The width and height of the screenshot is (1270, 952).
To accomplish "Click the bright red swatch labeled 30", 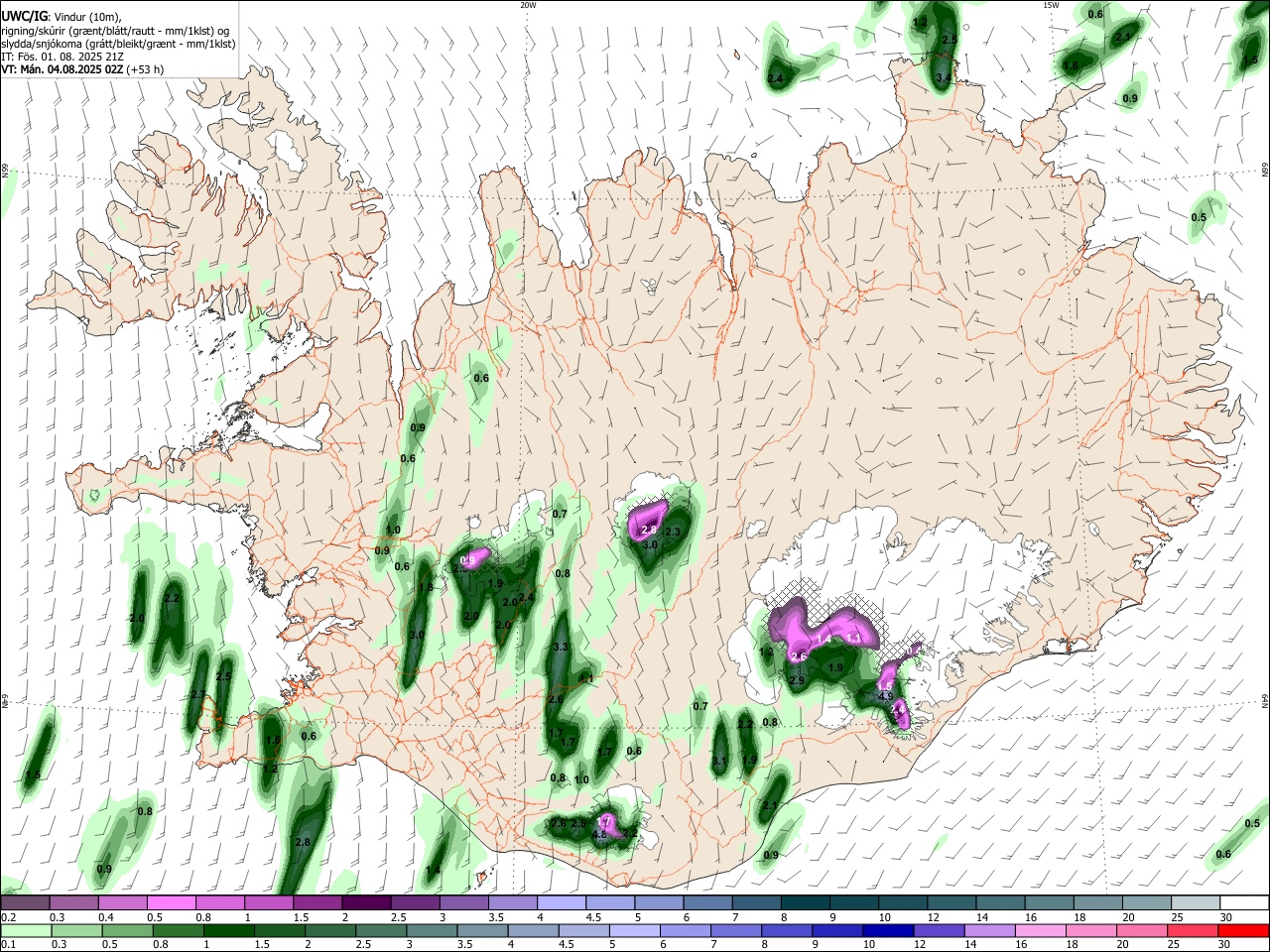I will point(1244,930).
